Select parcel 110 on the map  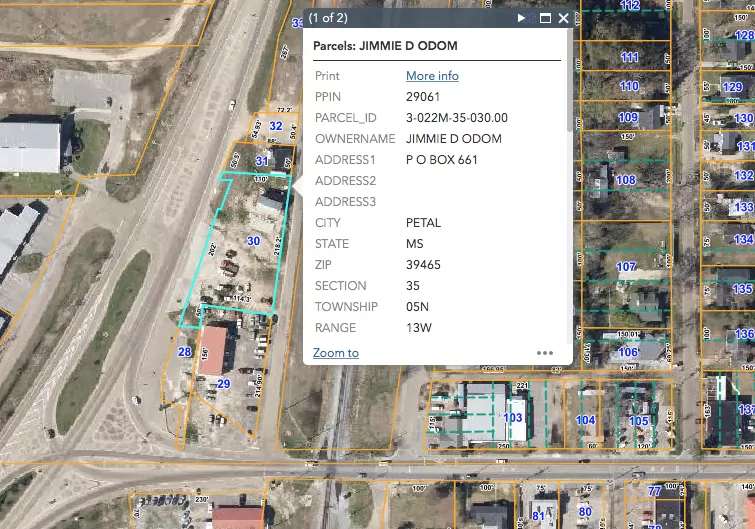click(x=628, y=86)
